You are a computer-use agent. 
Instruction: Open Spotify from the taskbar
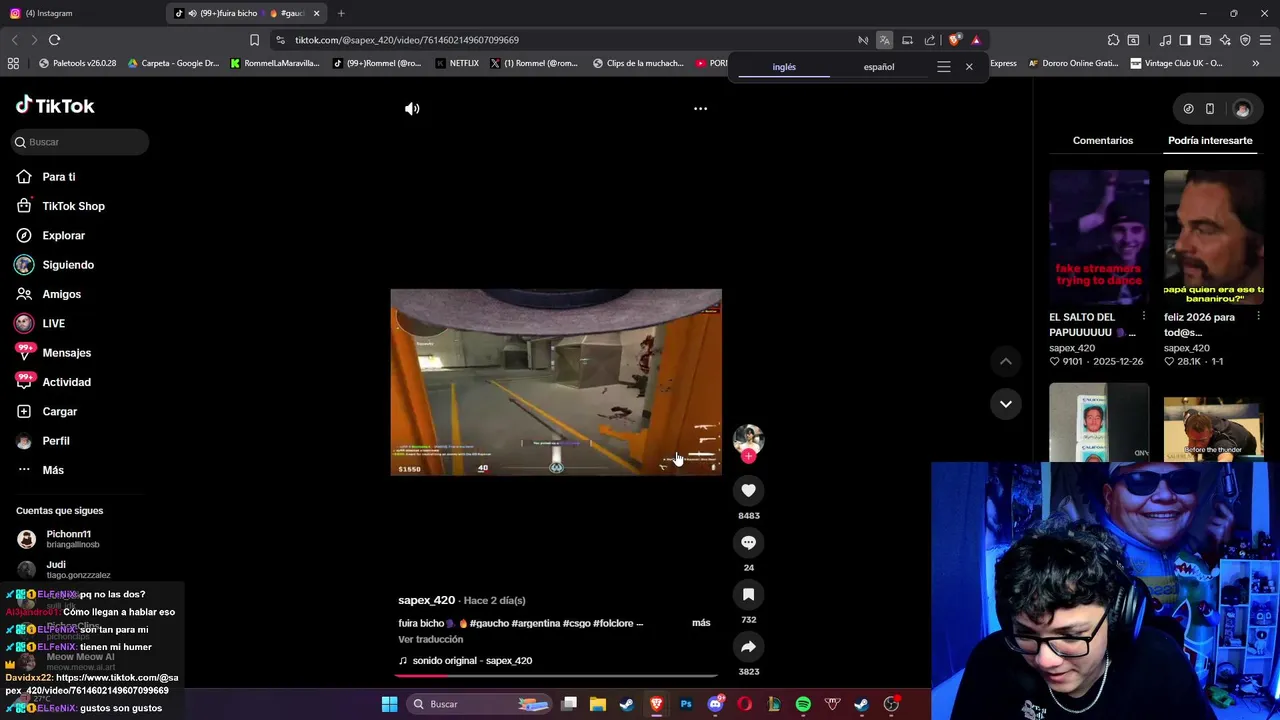[x=803, y=704]
